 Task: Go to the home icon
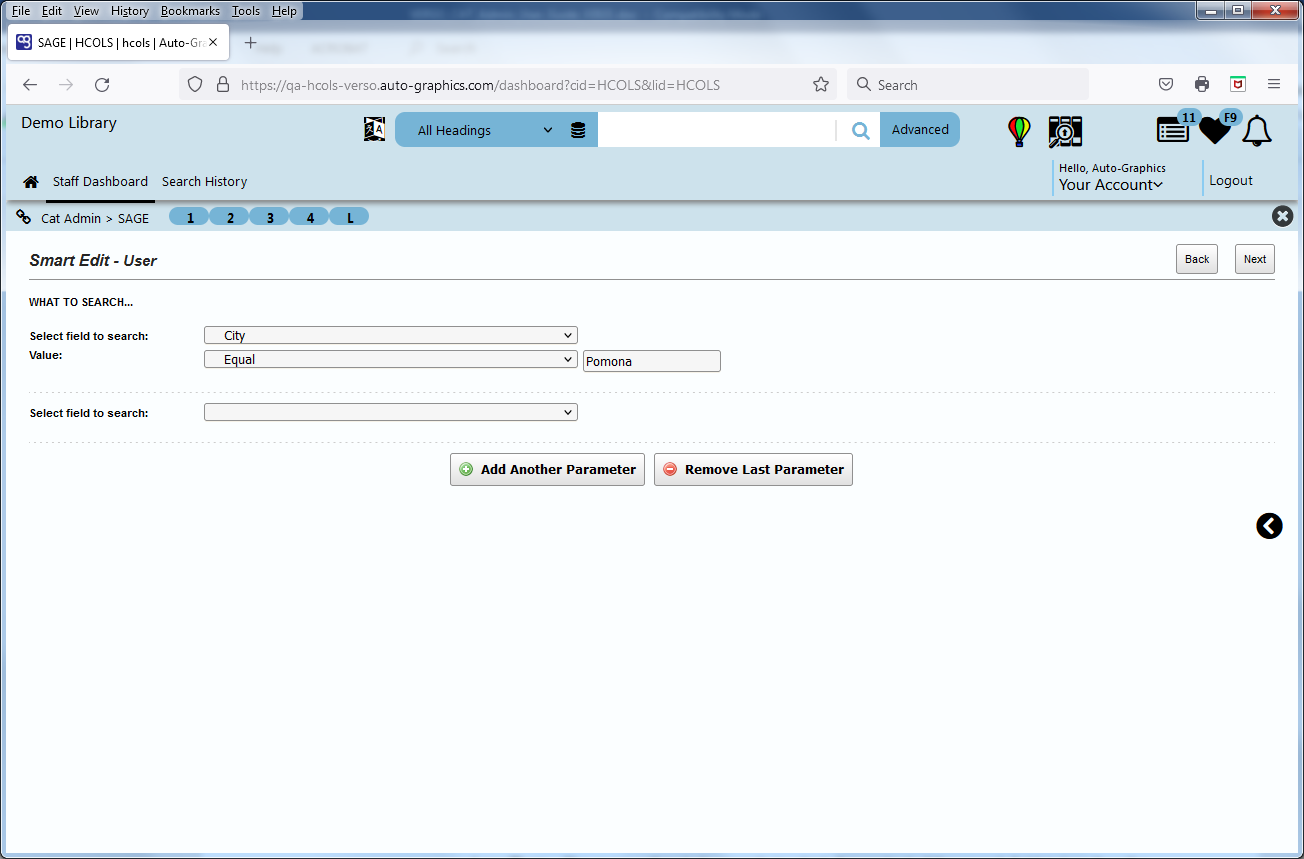click(31, 182)
